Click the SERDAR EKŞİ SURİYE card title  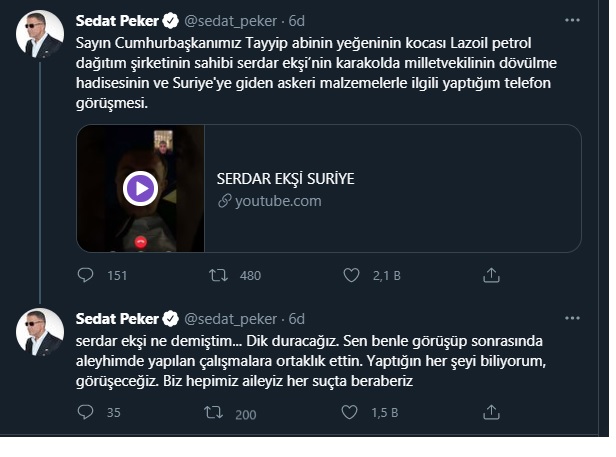click(x=286, y=179)
